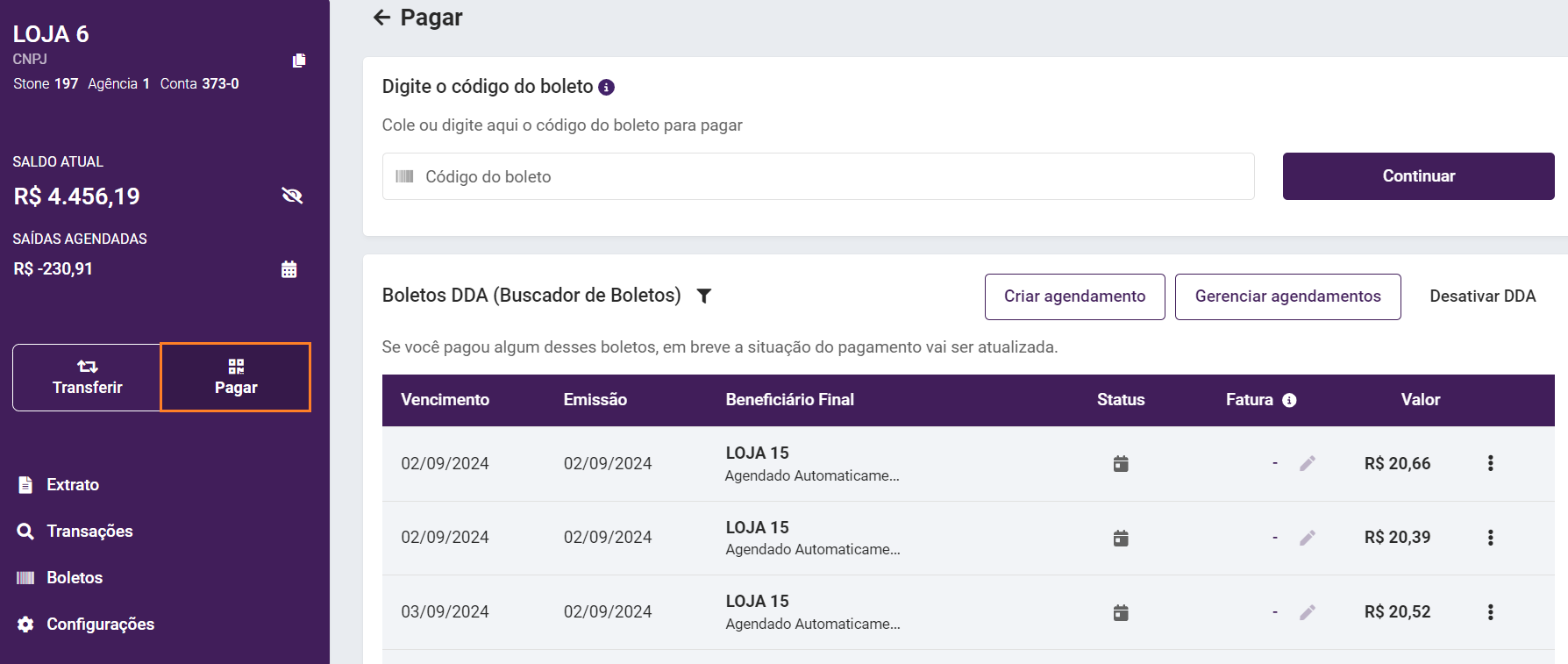Click the scheduled status icon of the R$ 20,39 row
1568x664 pixels.
click(1121, 538)
